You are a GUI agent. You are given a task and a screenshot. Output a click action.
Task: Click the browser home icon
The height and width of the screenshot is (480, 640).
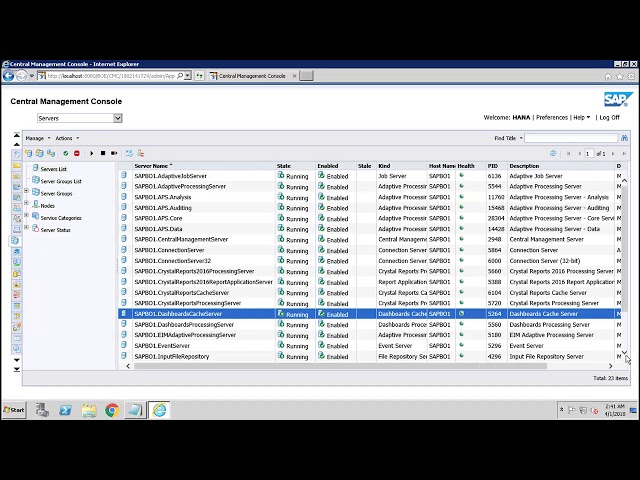[x=608, y=76]
